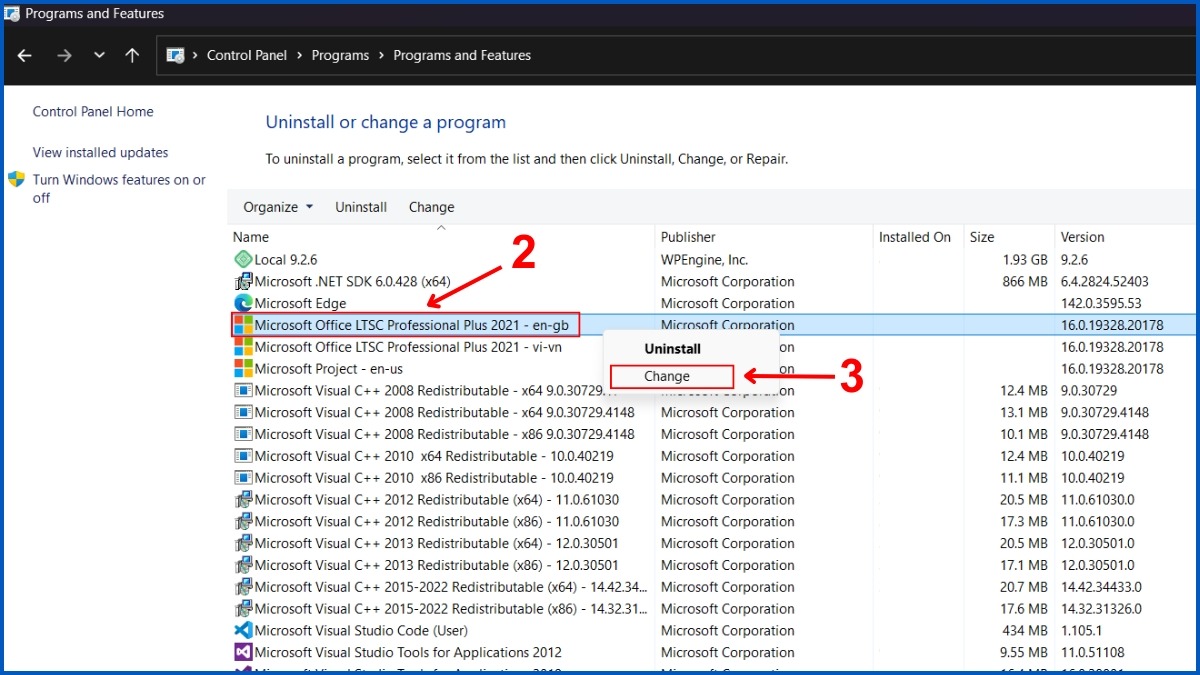Choose Uninstall from the context menu
Screen dimensions: 1200x675
click(x=672, y=349)
